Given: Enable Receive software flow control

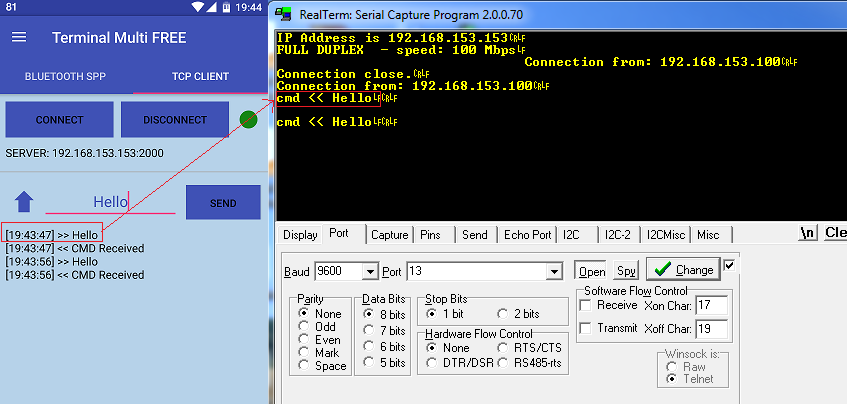Looking at the screenshot, I should click(587, 305).
